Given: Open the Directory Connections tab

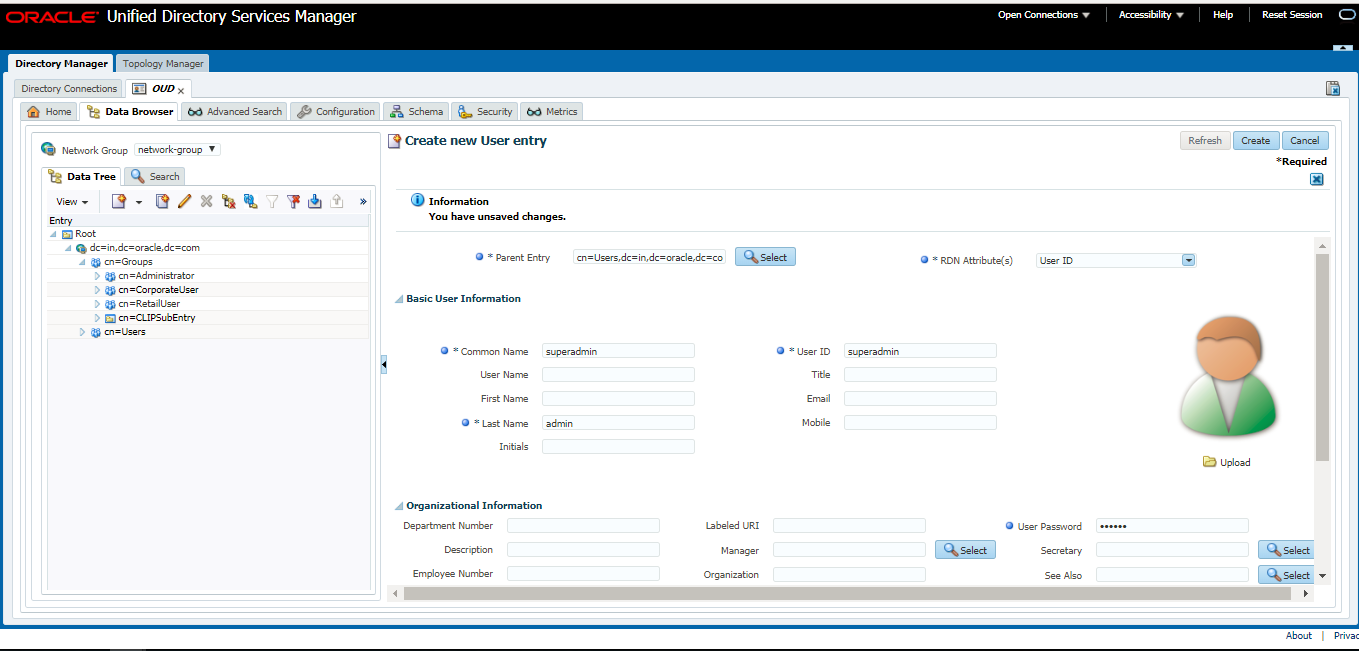Looking at the screenshot, I should pos(69,89).
